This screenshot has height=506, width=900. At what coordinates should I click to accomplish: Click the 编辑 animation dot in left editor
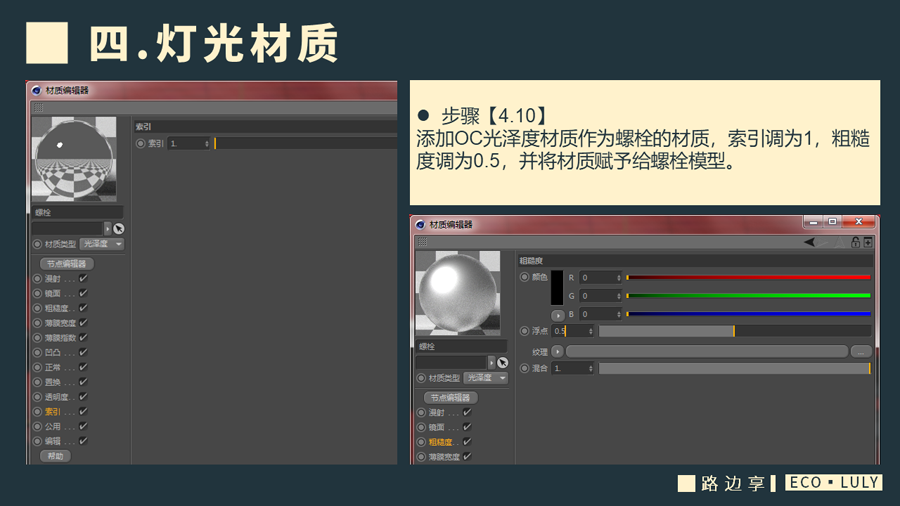coord(37,441)
